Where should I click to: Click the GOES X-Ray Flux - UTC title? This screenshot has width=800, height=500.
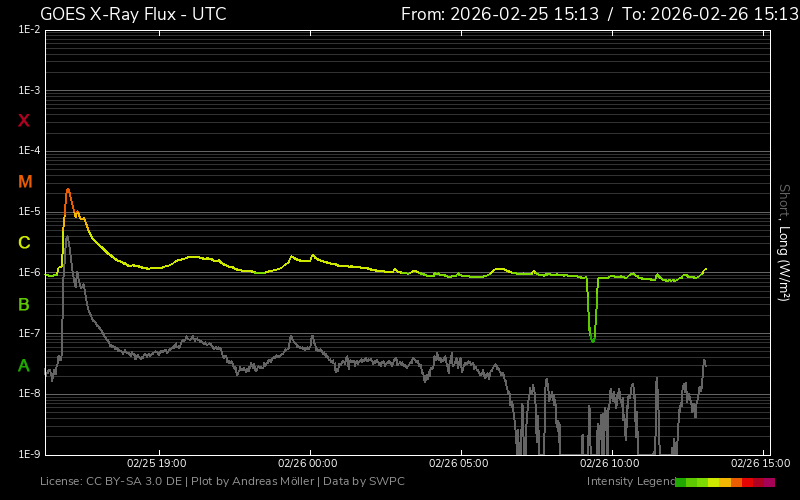point(133,14)
